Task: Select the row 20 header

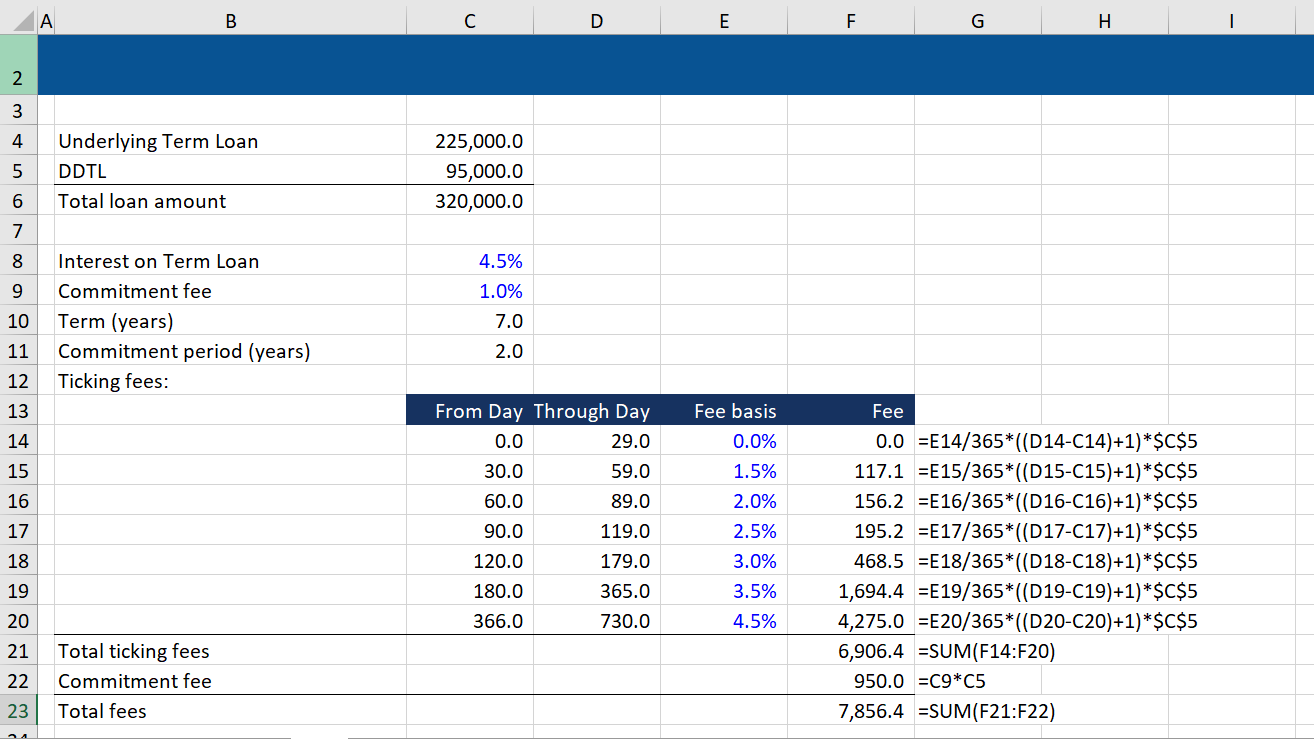Action: (x=16, y=620)
